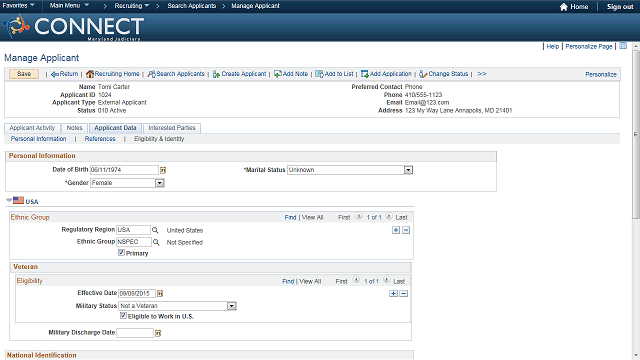This screenshot has width=640, height=360.
Task: Open the Gender dropdown
Action: (x=160, y=183)
